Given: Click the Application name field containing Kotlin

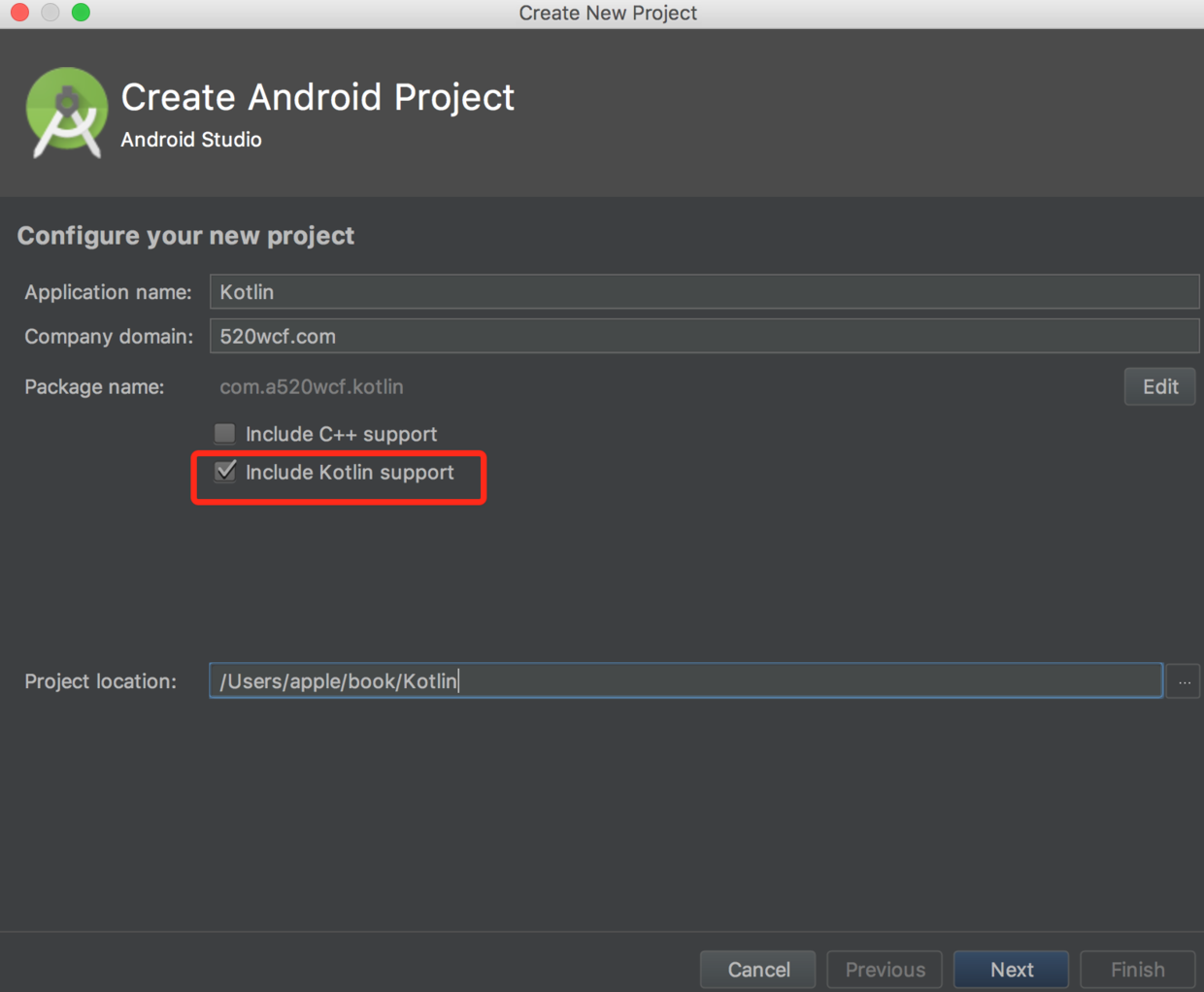Looking at the screenshot, I should click(704, 291).
